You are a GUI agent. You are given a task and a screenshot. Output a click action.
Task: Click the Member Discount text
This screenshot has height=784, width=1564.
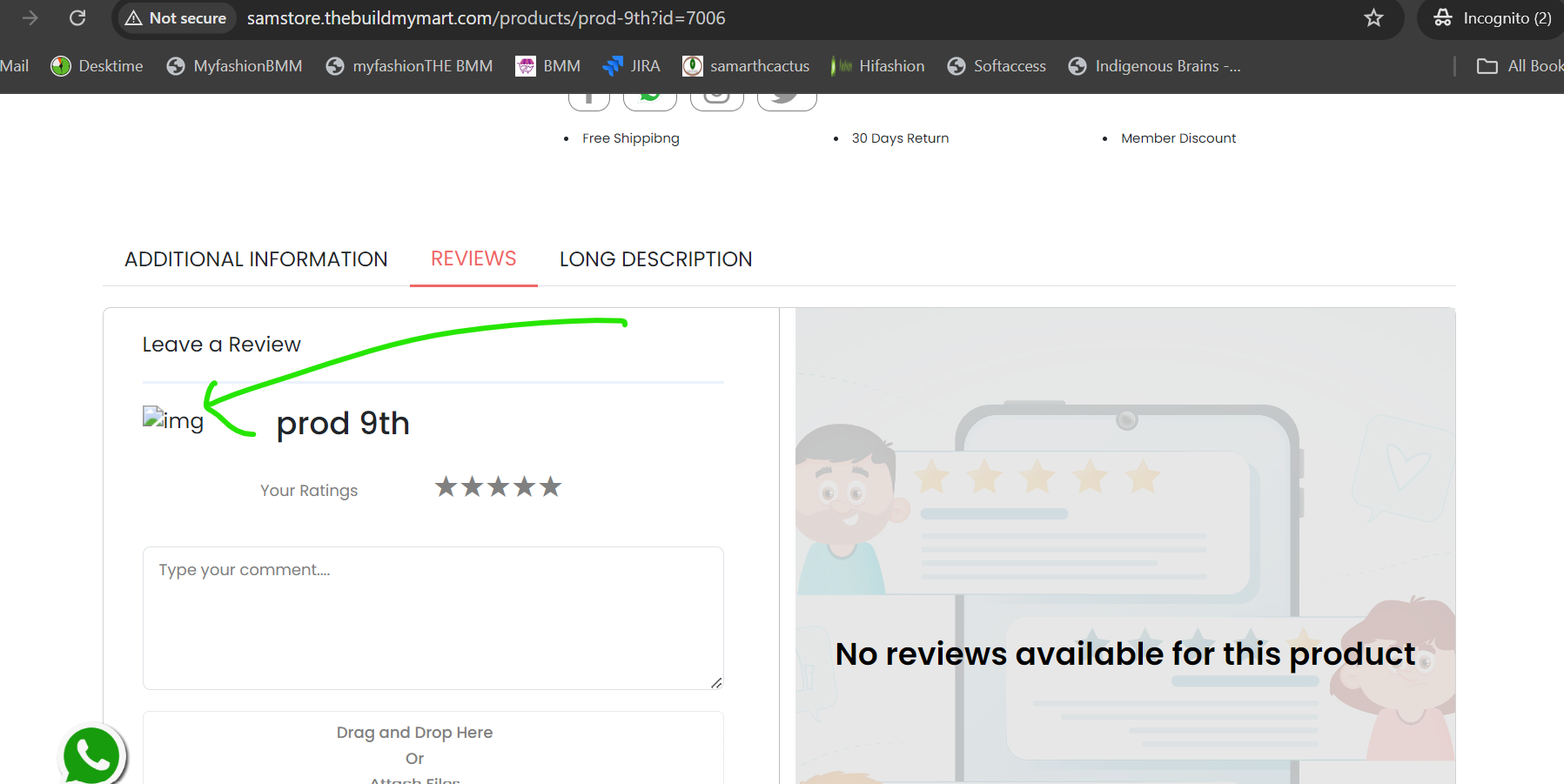1178,138
